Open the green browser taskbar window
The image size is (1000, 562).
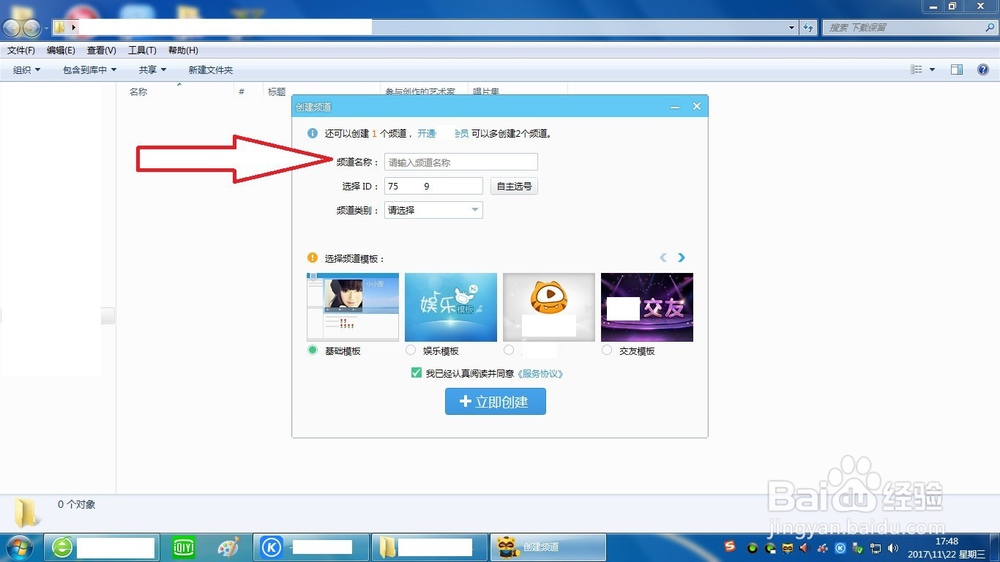click(x=102, y=547)
